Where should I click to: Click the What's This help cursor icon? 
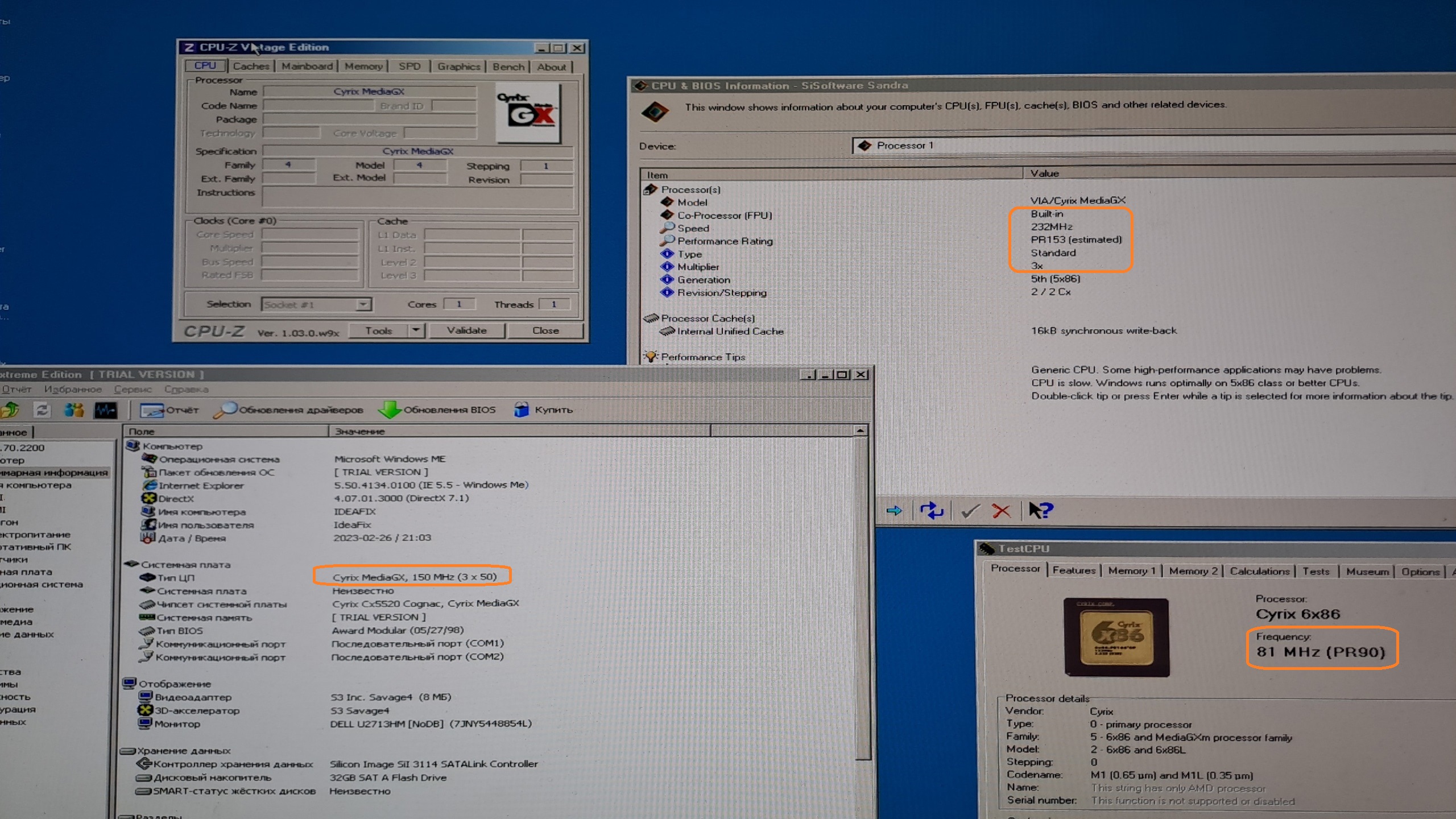tap(1041, 510)
